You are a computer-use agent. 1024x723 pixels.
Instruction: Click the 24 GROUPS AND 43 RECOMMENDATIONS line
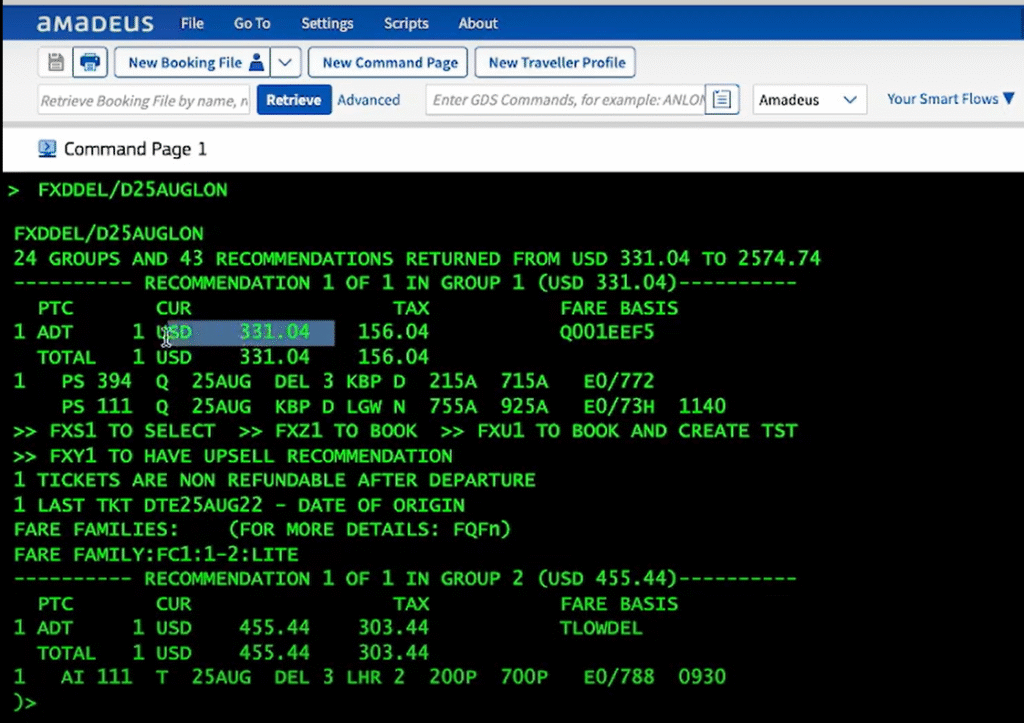tap(417, 259)
